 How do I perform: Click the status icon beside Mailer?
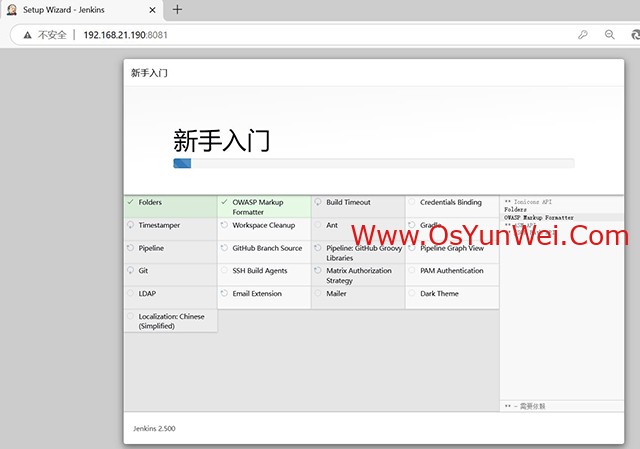318,293
